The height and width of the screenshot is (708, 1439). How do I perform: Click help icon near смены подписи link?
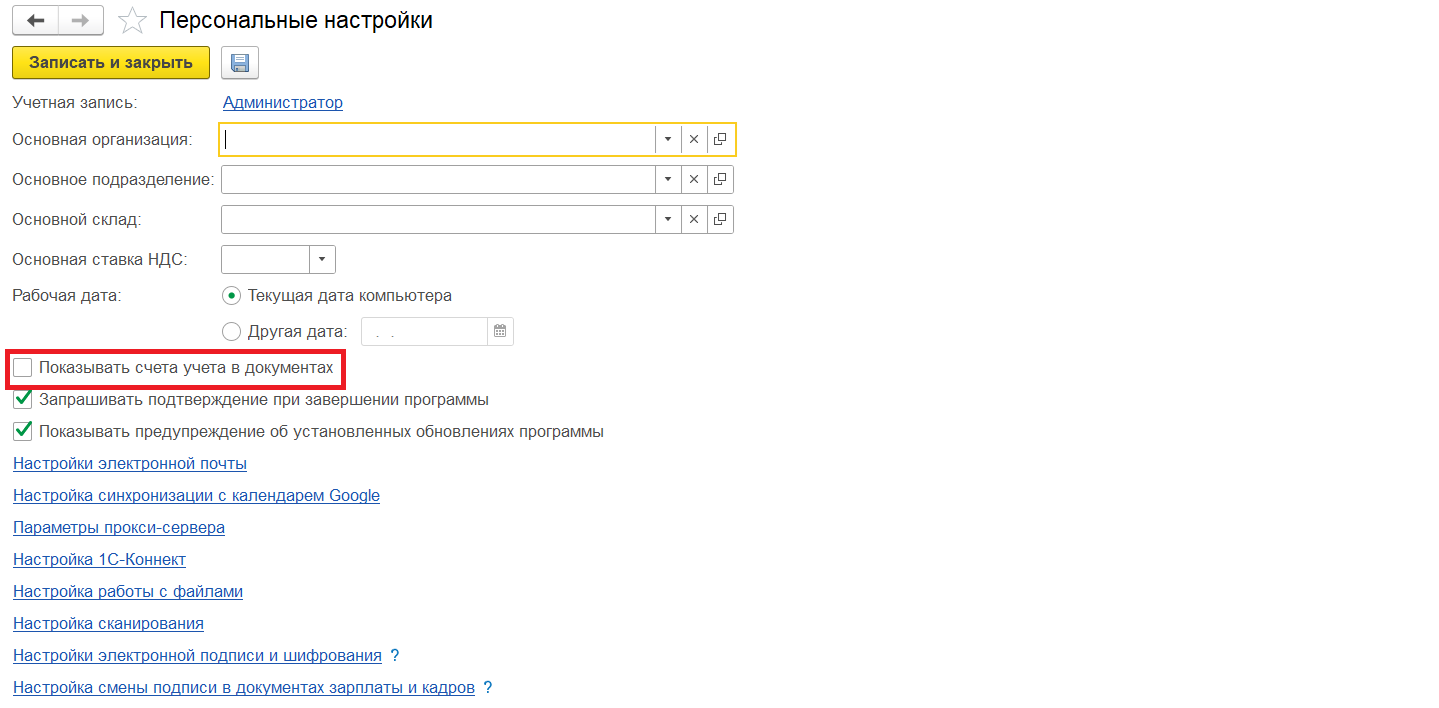(x=487, y=687)
